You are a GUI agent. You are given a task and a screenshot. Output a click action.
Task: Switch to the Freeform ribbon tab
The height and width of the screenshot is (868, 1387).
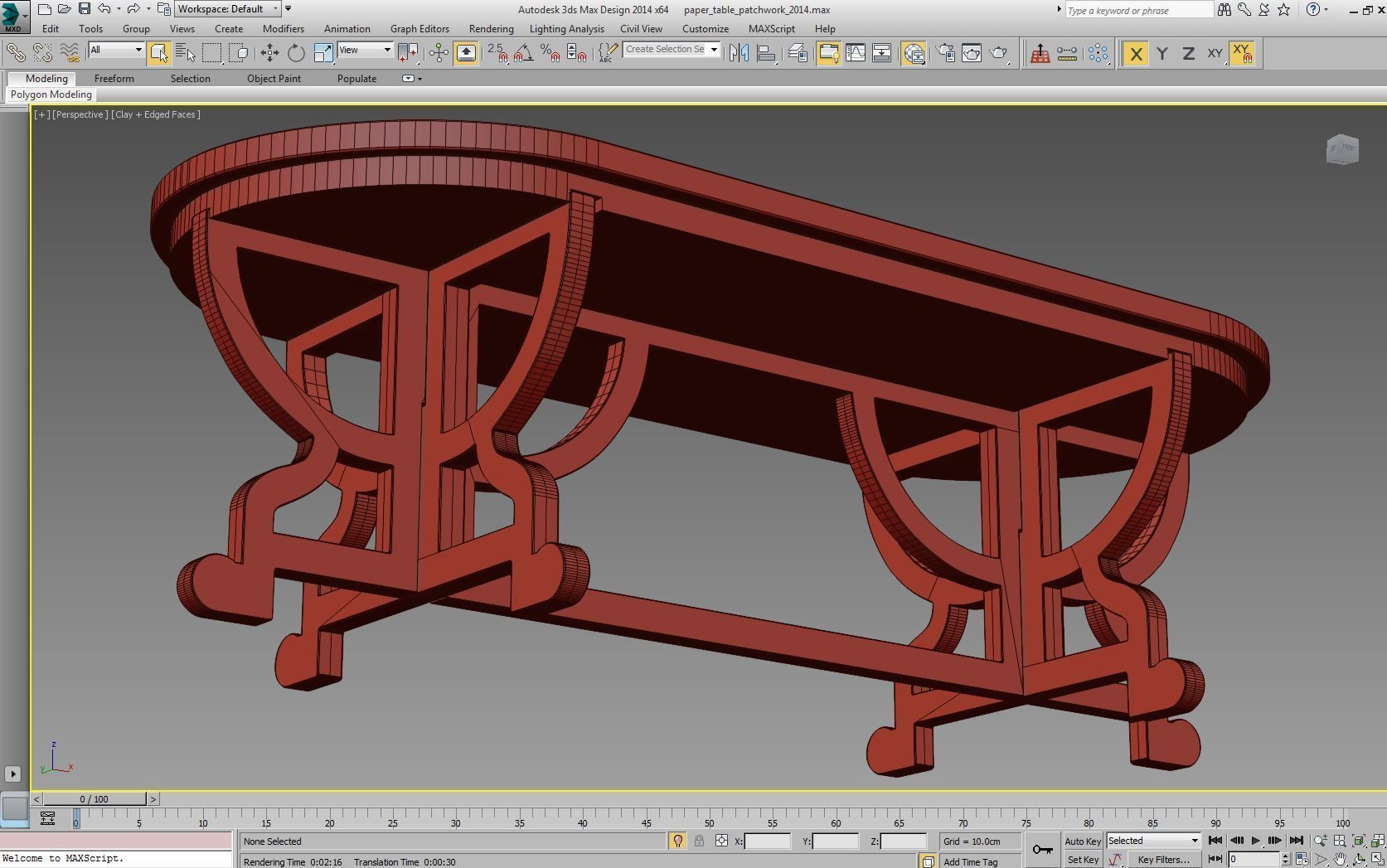[x=114, y=79]
